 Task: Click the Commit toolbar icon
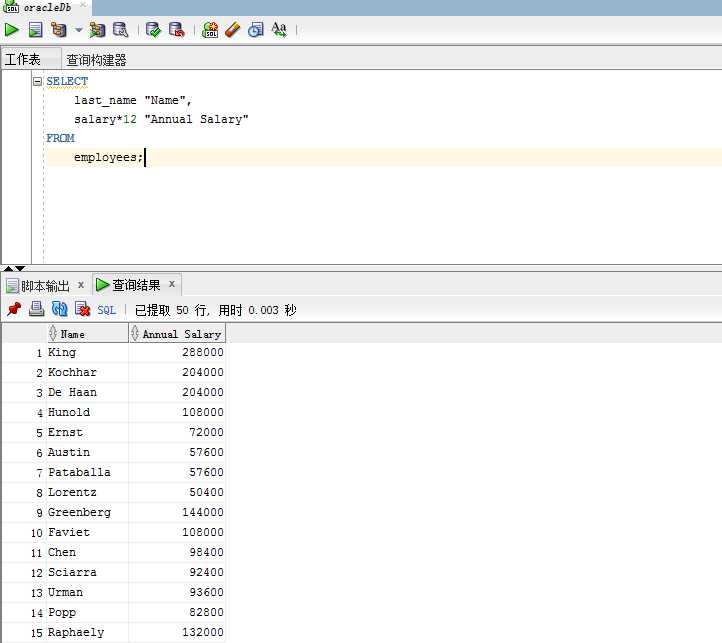(153, 30)
